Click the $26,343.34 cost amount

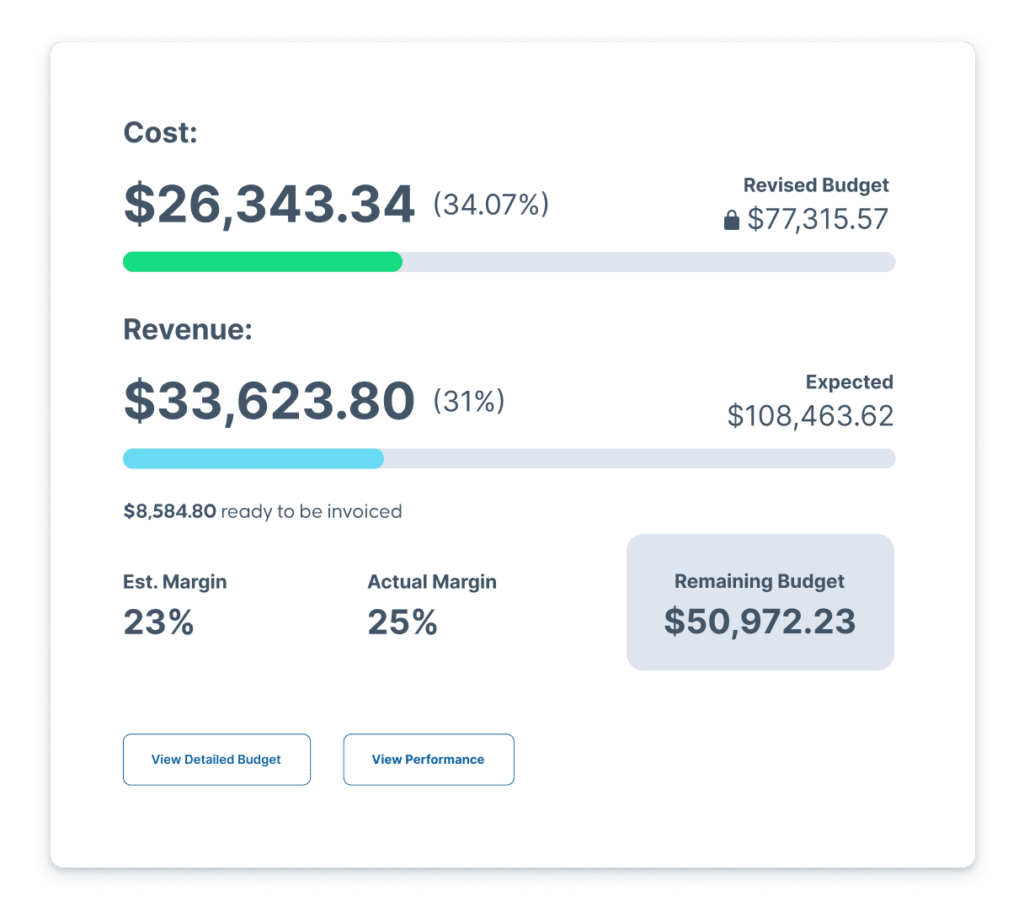pyautogui.click(x=268, y=204)
